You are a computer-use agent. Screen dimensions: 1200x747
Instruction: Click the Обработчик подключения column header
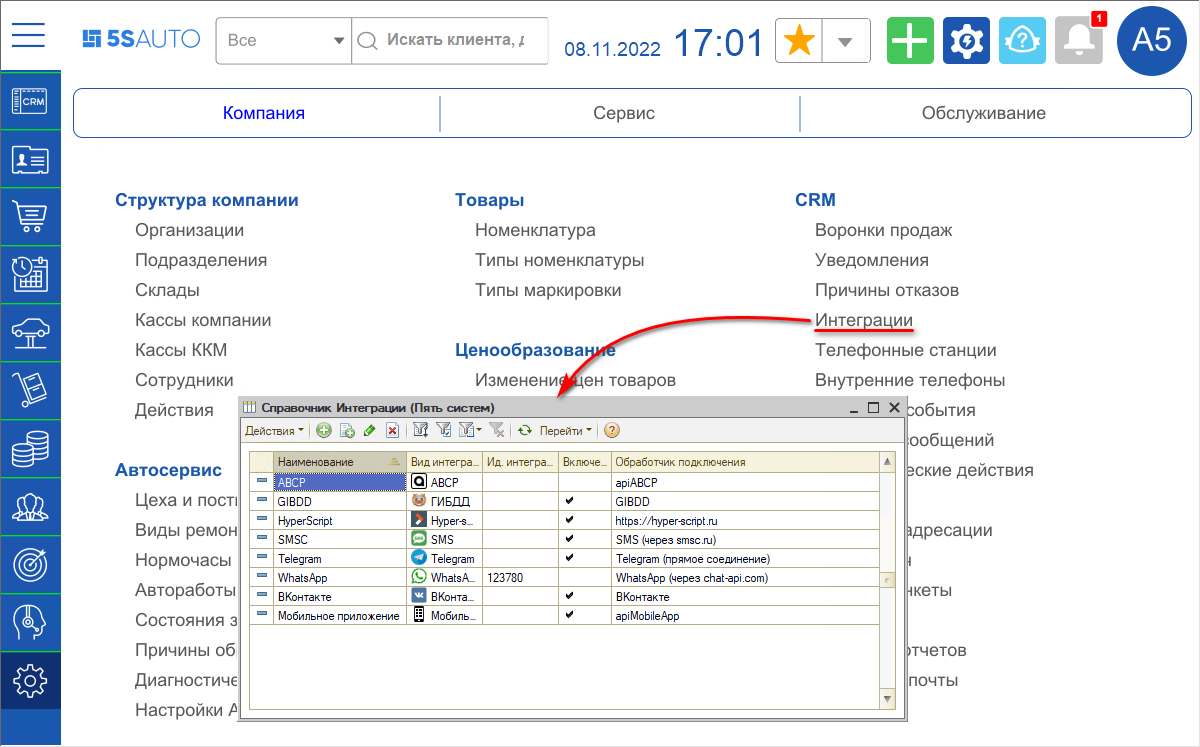[x=745, y=462]
